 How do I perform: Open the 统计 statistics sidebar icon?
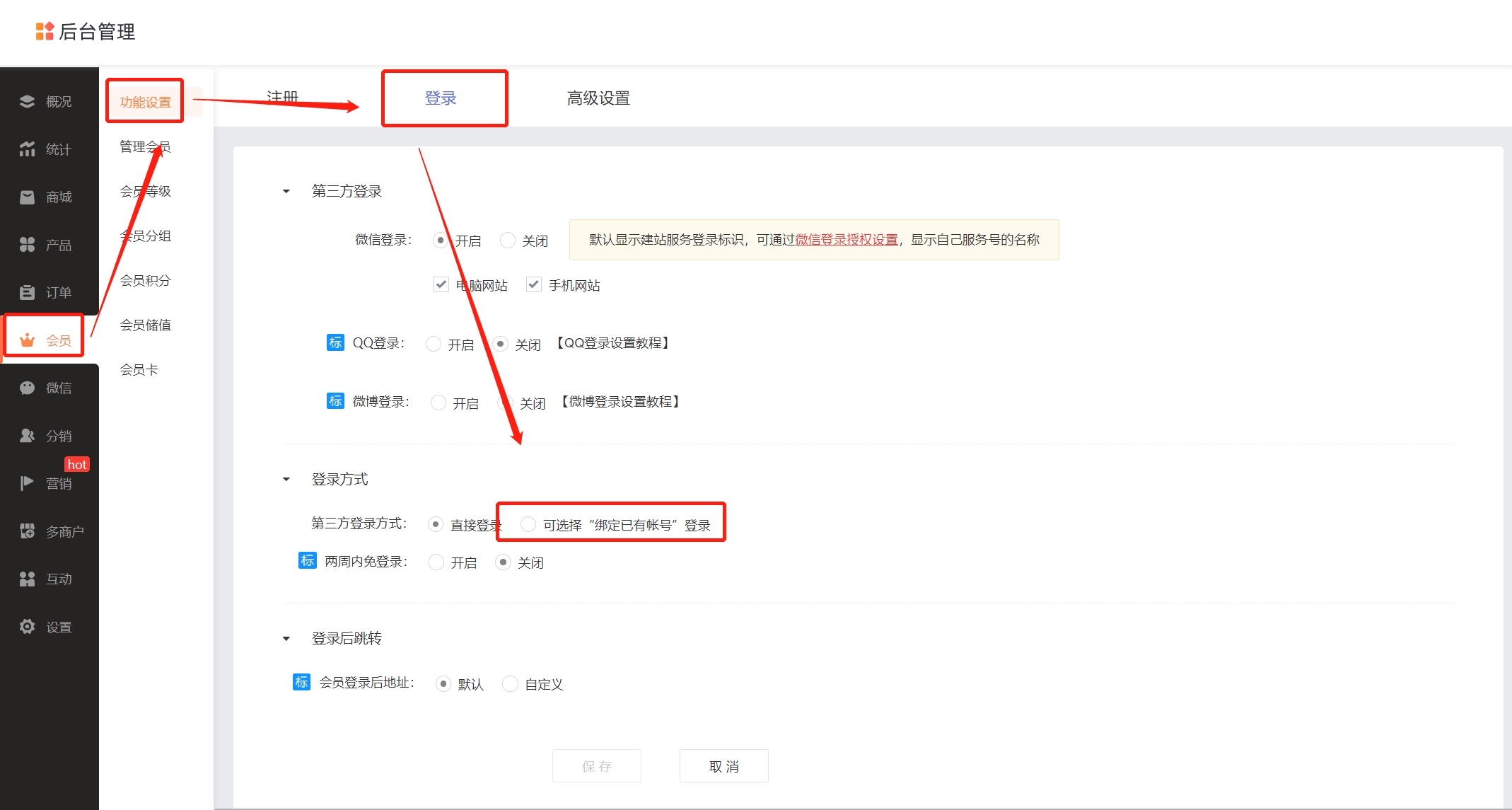pos(27,149)
